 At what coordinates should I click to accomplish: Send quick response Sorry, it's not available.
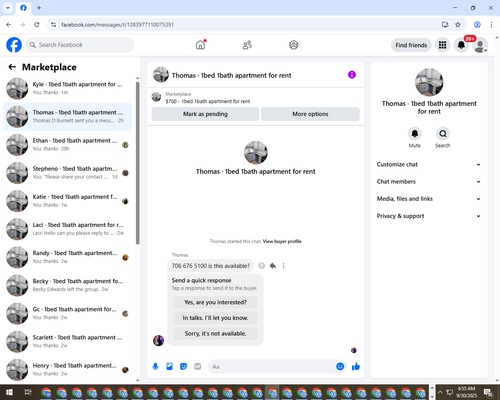(x=215, y=334)
